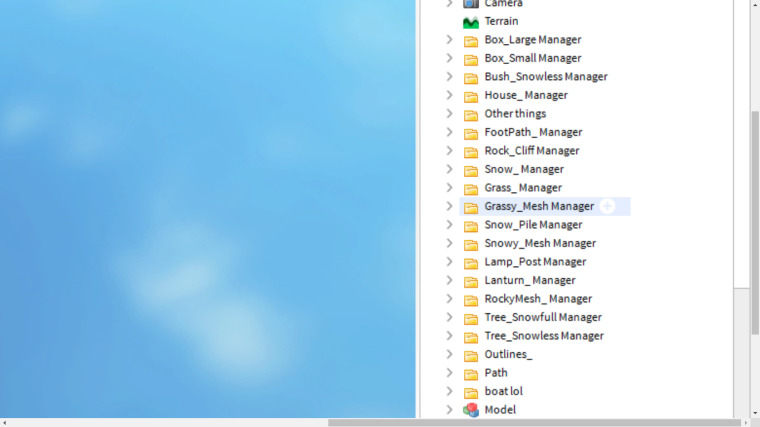Click the Other things folder icon
This screenshot has height=427, width=760.
[x=471, y=114]
